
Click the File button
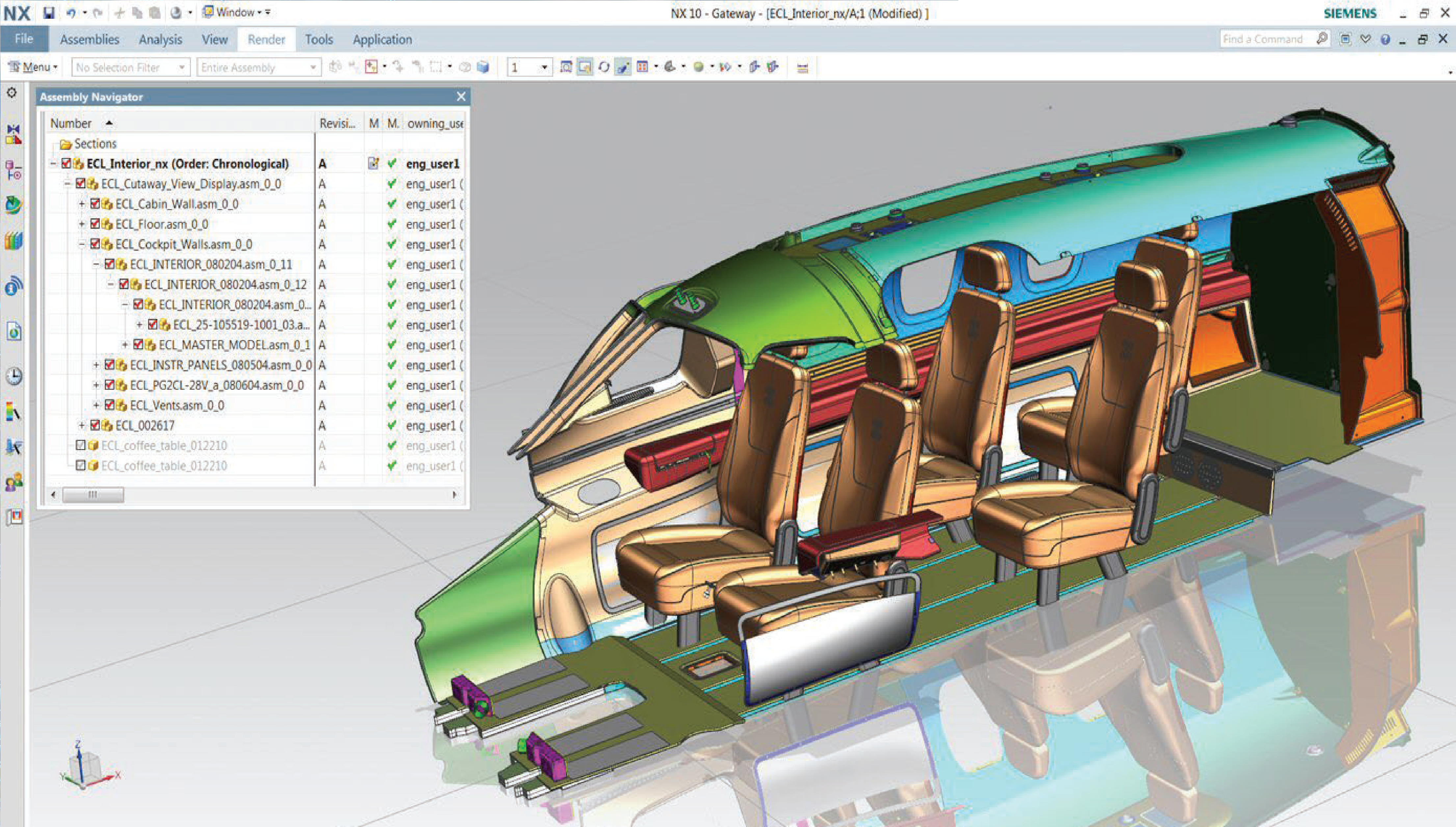point(24,39)
